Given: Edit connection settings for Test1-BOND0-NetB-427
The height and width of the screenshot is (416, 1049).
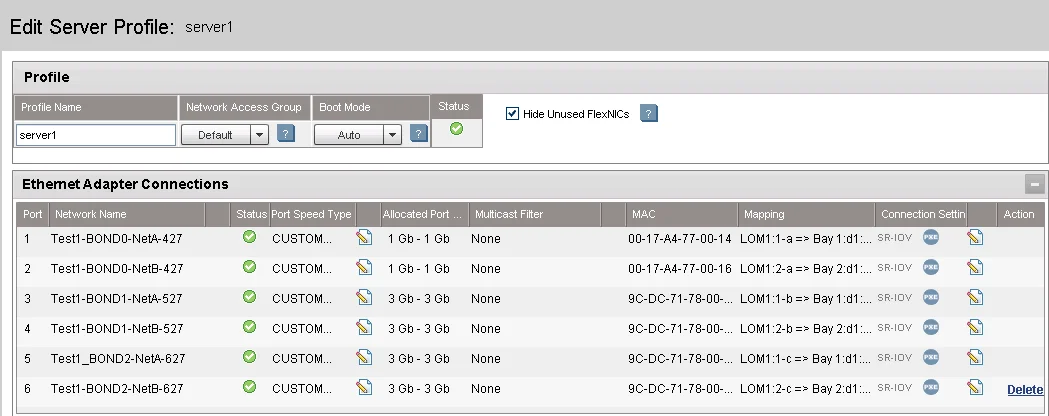Looking at the screenshot, I should [x=975, y=268].
